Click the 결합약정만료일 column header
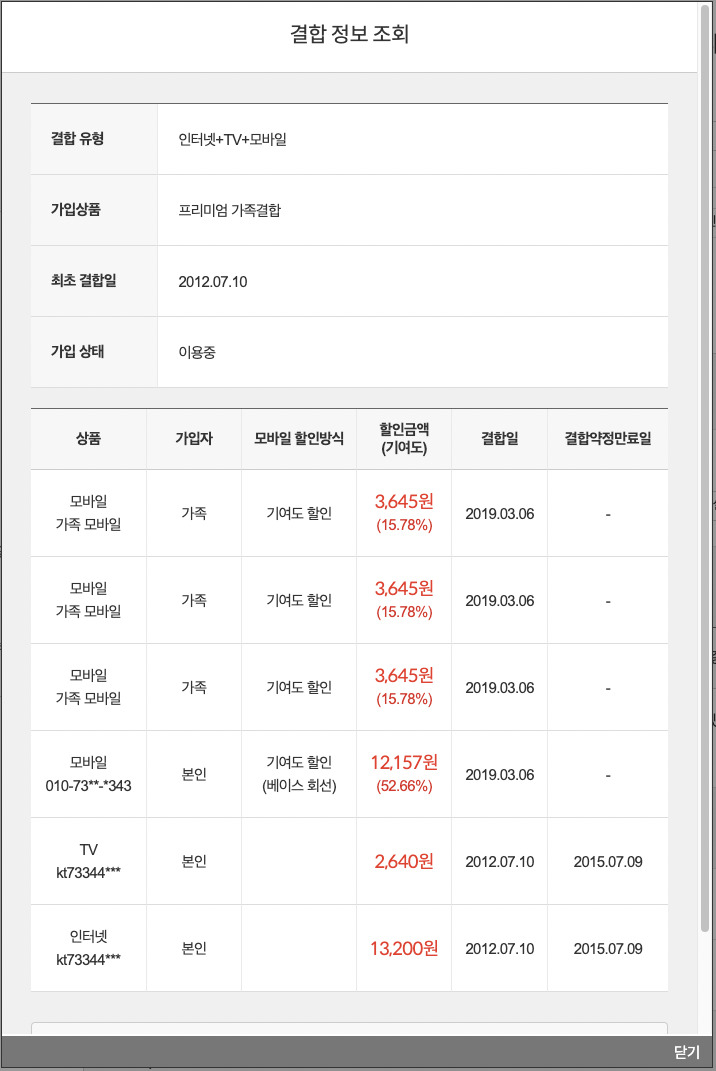This screenshot has height=1071, width=716. point(607,438)
